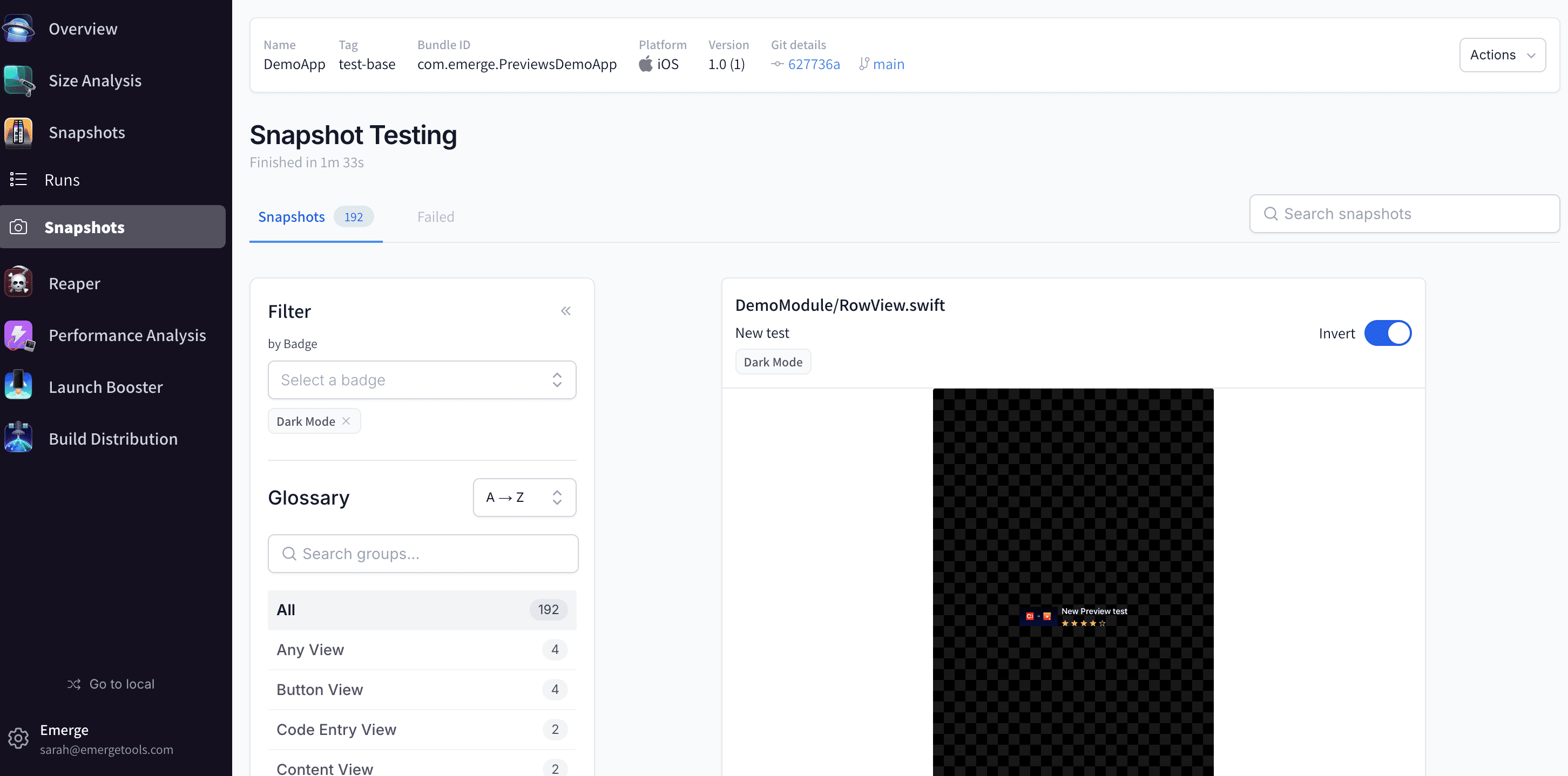Click the Reaper icon in sidebar
This screenshot has height=776, width=1568.
(x=19, y=283)
